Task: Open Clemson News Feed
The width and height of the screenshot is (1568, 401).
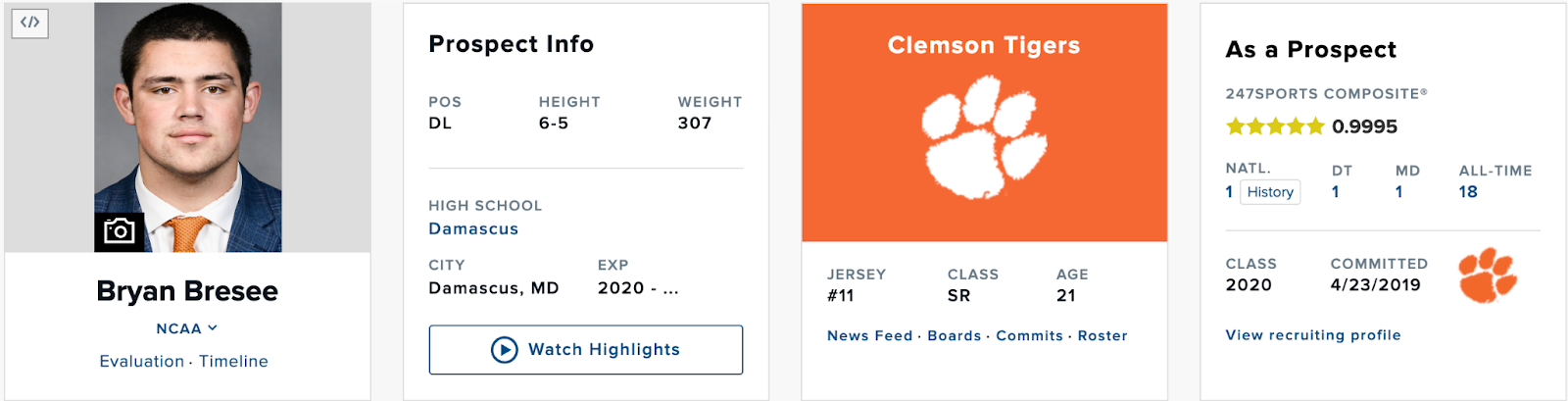Action: click(869, 336)
